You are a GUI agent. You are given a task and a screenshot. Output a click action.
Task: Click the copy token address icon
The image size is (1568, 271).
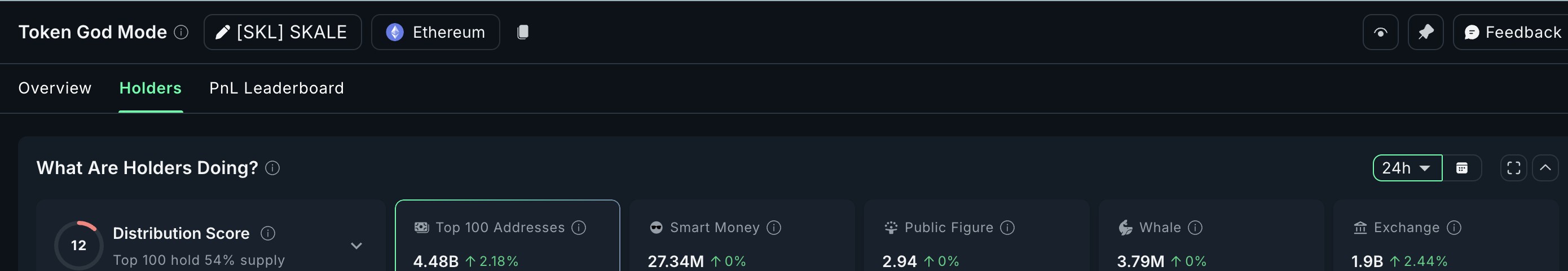pyautogui.click(x=522, y=32)
